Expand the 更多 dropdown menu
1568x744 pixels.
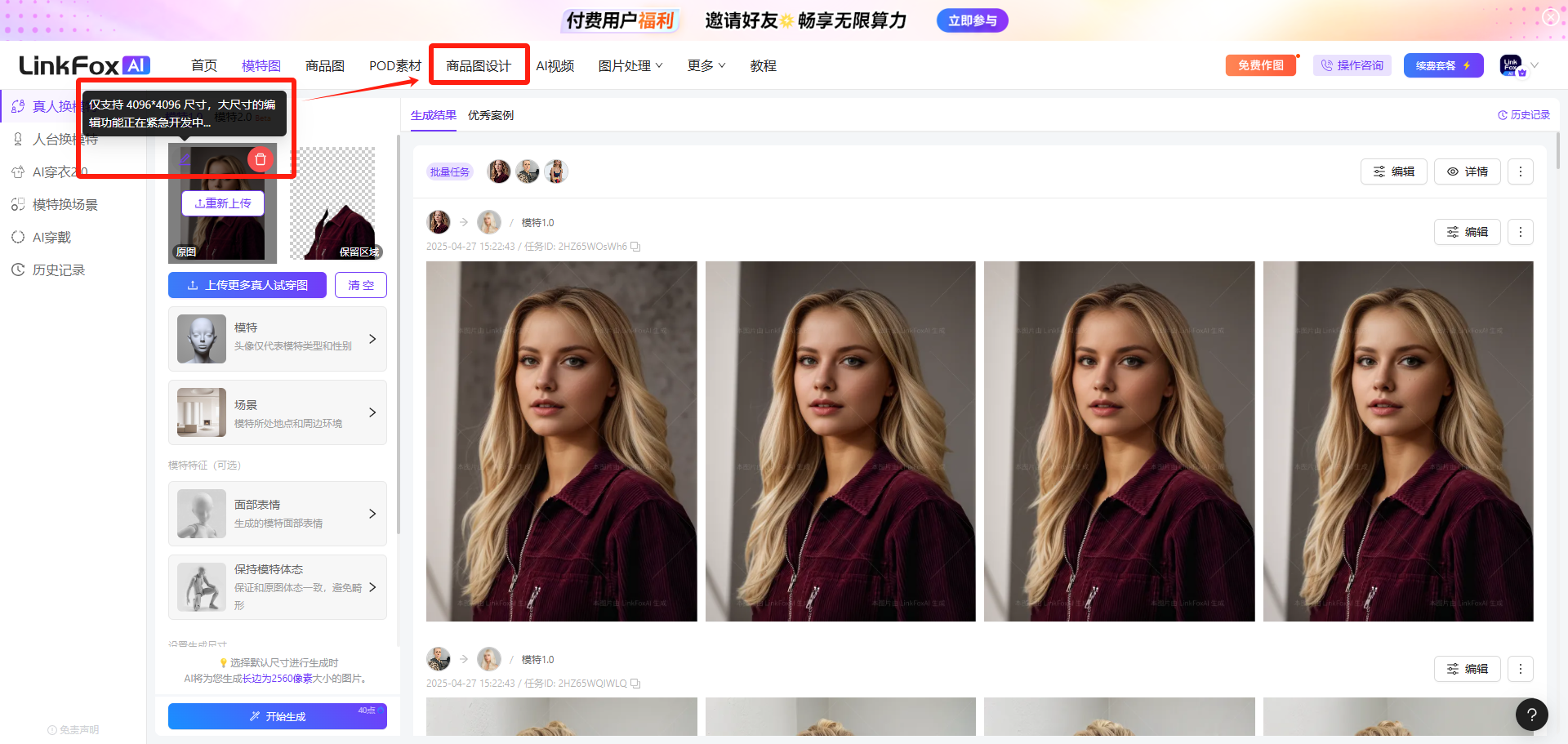pos(706,65)
